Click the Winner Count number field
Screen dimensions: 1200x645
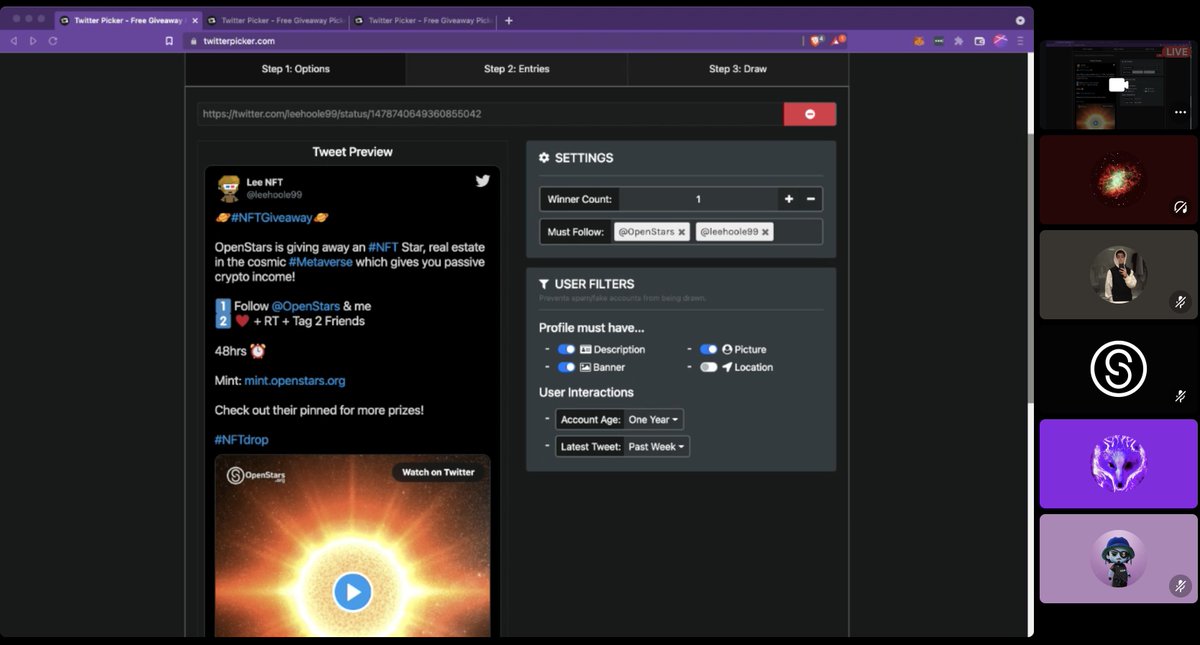(698, 199)
